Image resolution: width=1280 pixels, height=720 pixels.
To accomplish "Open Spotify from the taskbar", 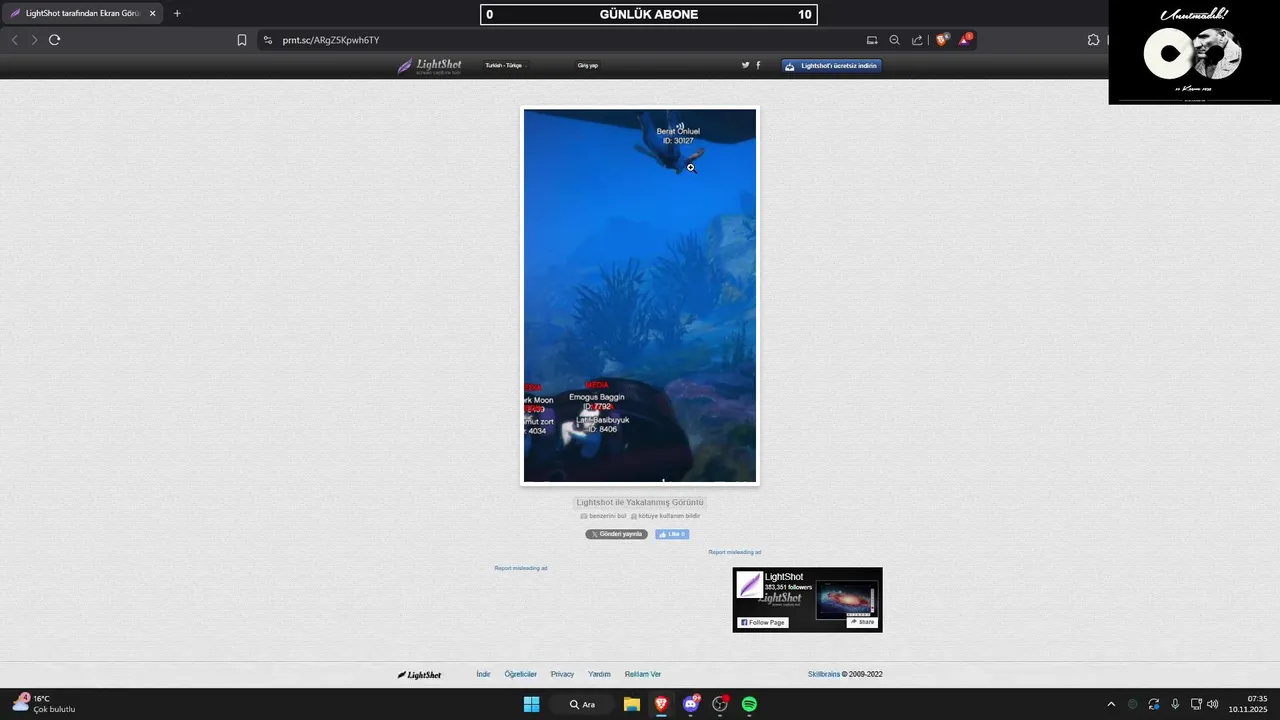I will click(749, 704).
